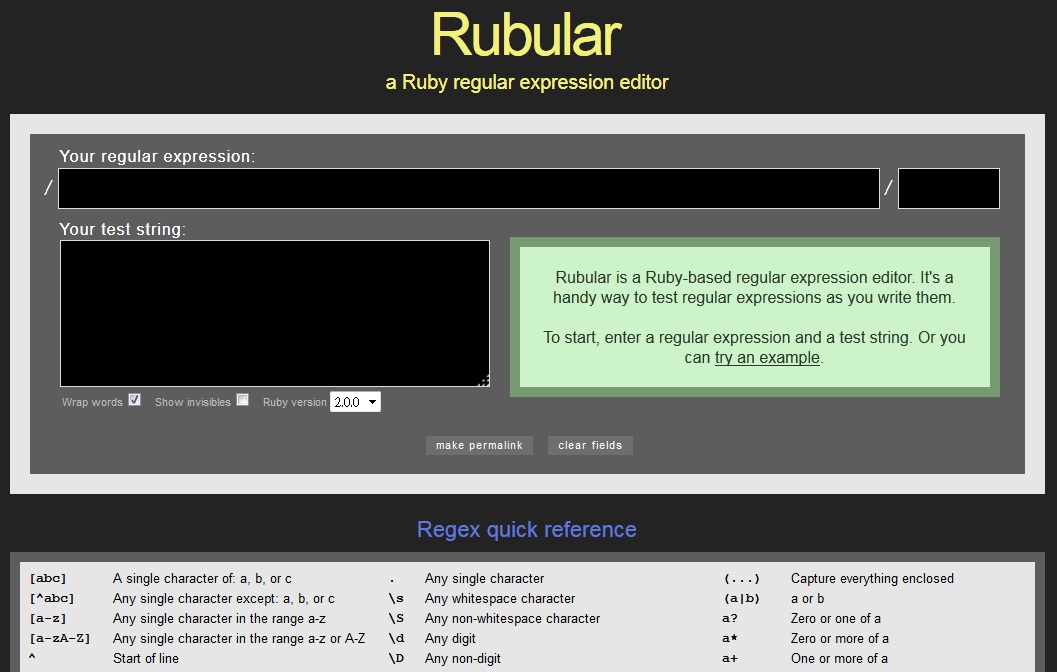
Task: Click the \D non-digit reference code
Action: tap(396, 659)
